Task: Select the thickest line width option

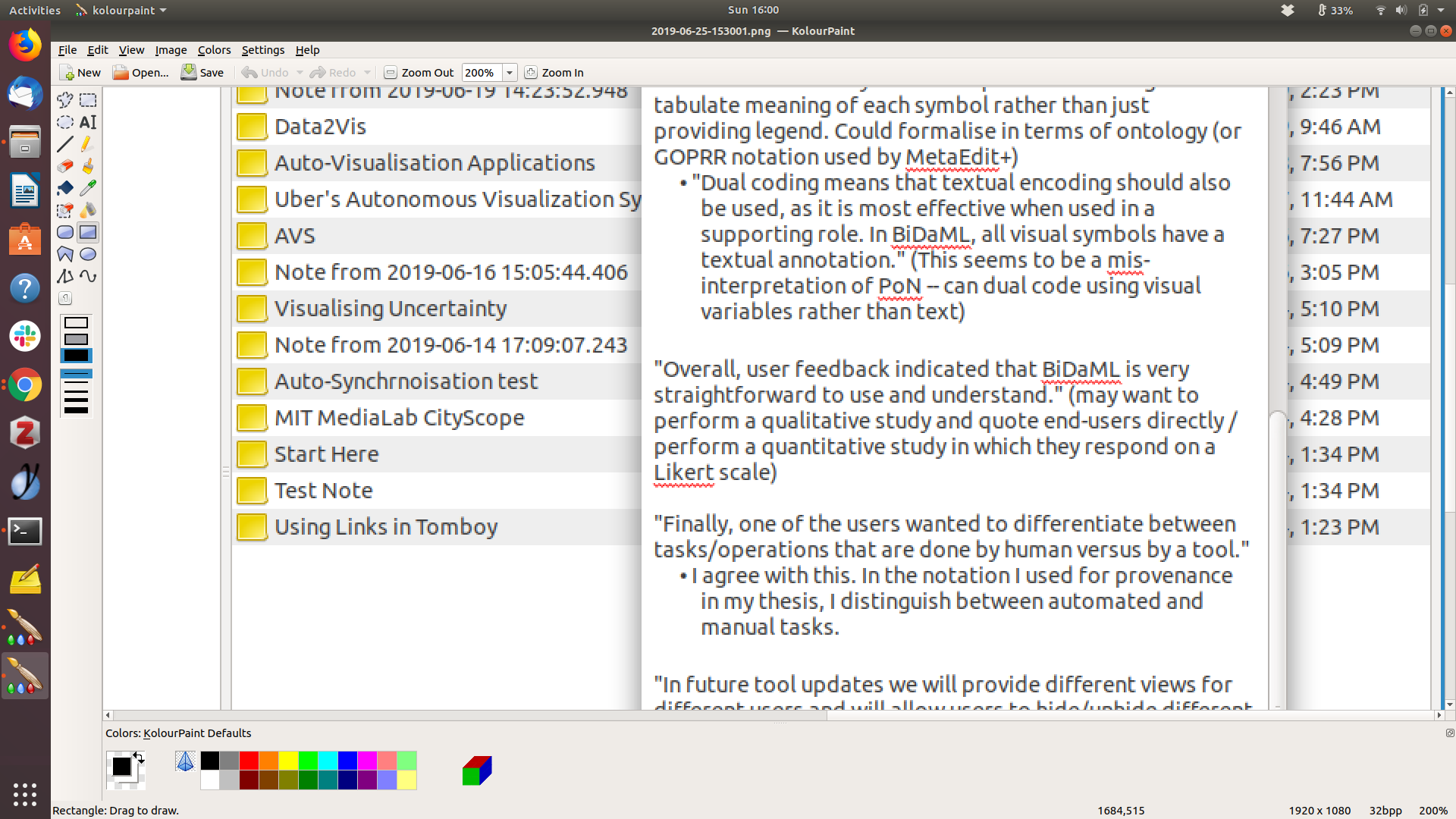Action: (76, 410)
